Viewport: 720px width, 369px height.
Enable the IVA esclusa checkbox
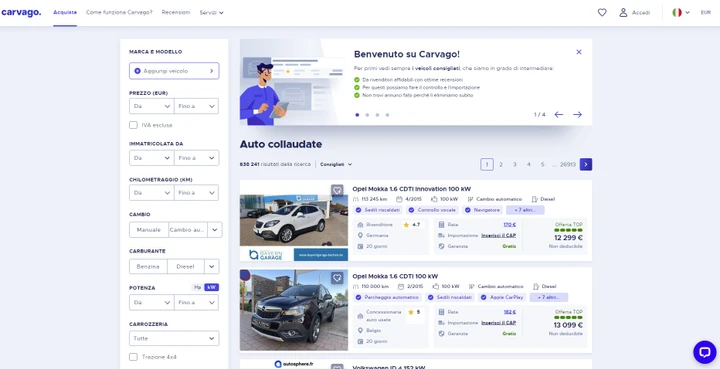(133, 125)
